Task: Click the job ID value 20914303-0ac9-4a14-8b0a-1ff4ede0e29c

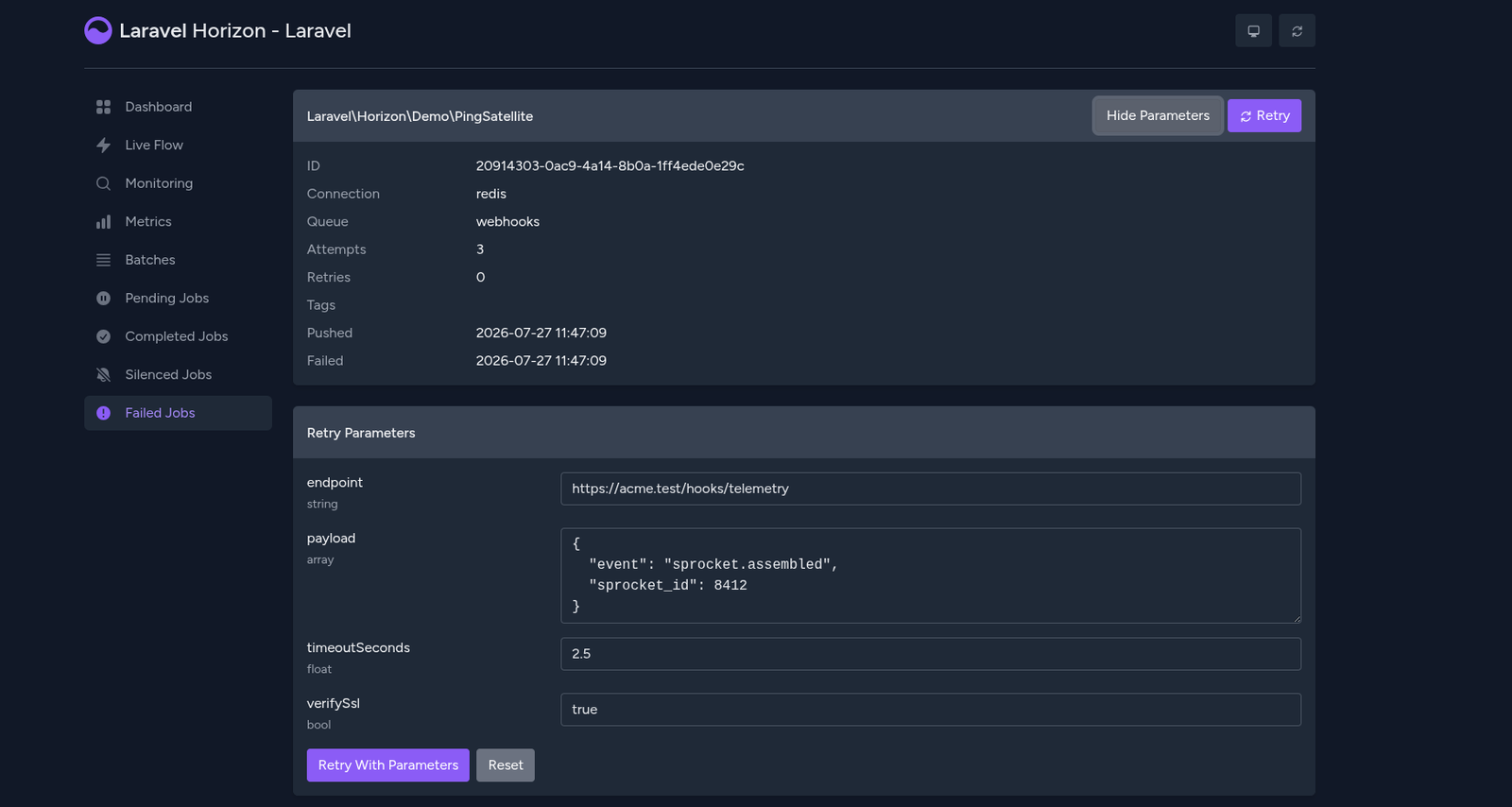Action: [x=610, y=165]
